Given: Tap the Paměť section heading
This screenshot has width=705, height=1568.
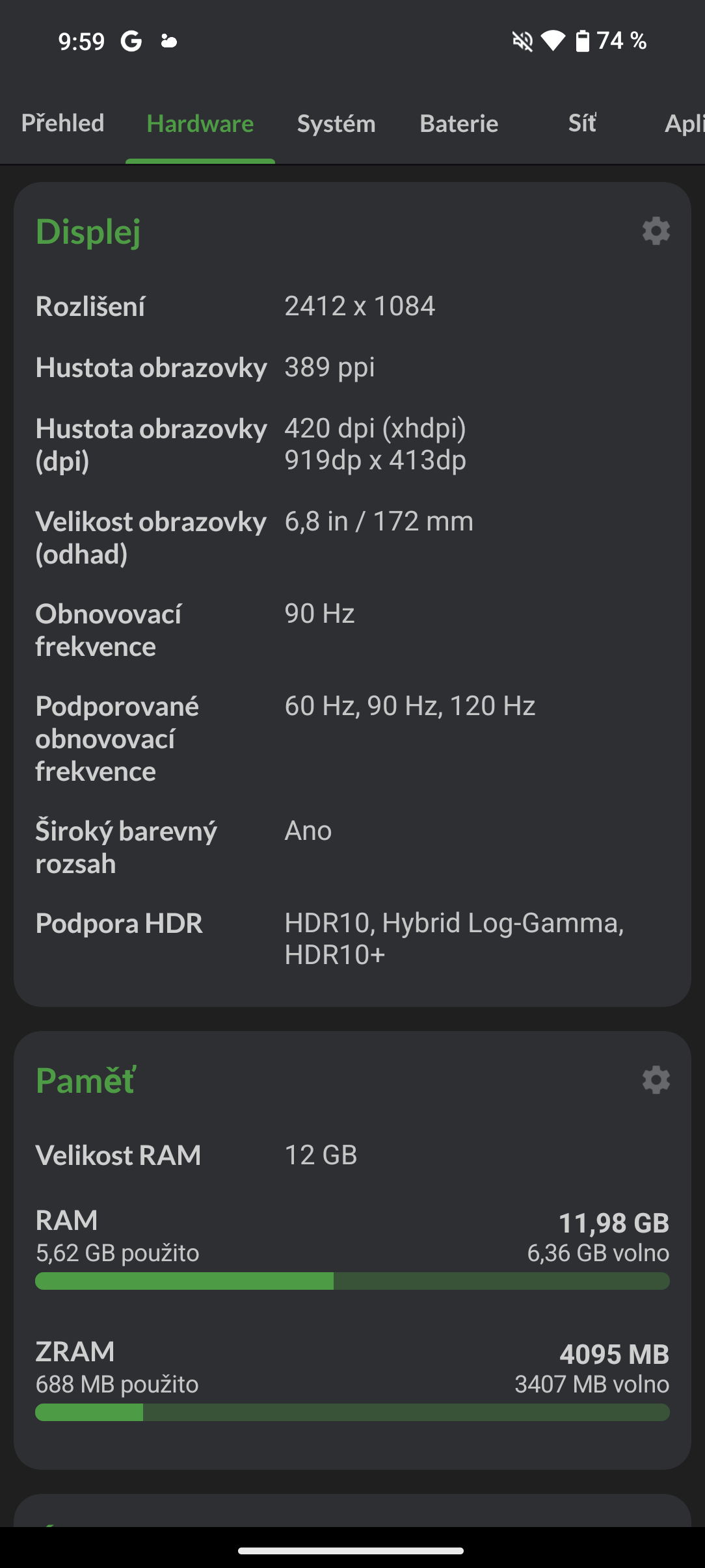Looking at the screenshot, I should tap(85, 1079).
